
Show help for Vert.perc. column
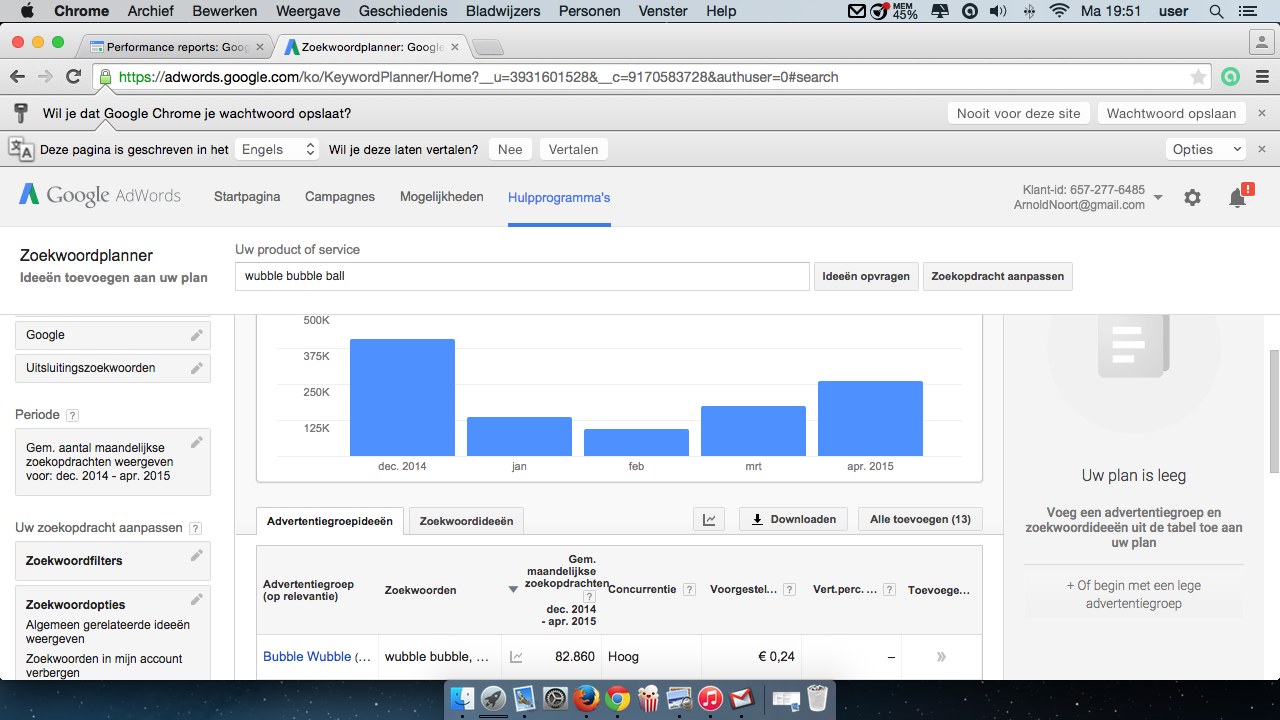click(889, 590)
